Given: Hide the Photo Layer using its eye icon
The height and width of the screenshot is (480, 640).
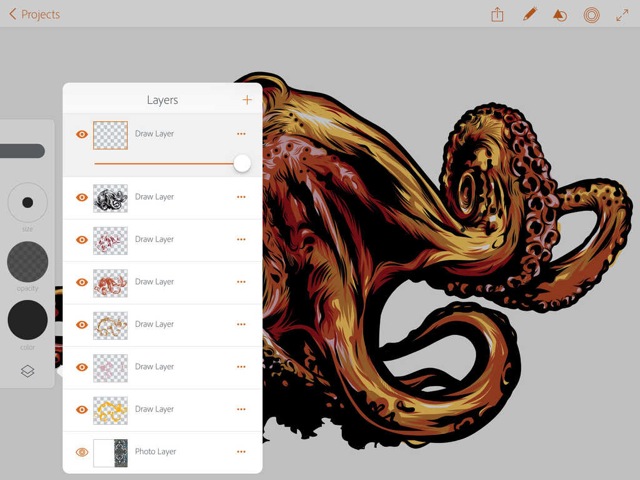Looking at the screenshot, I should pos(82,452).
